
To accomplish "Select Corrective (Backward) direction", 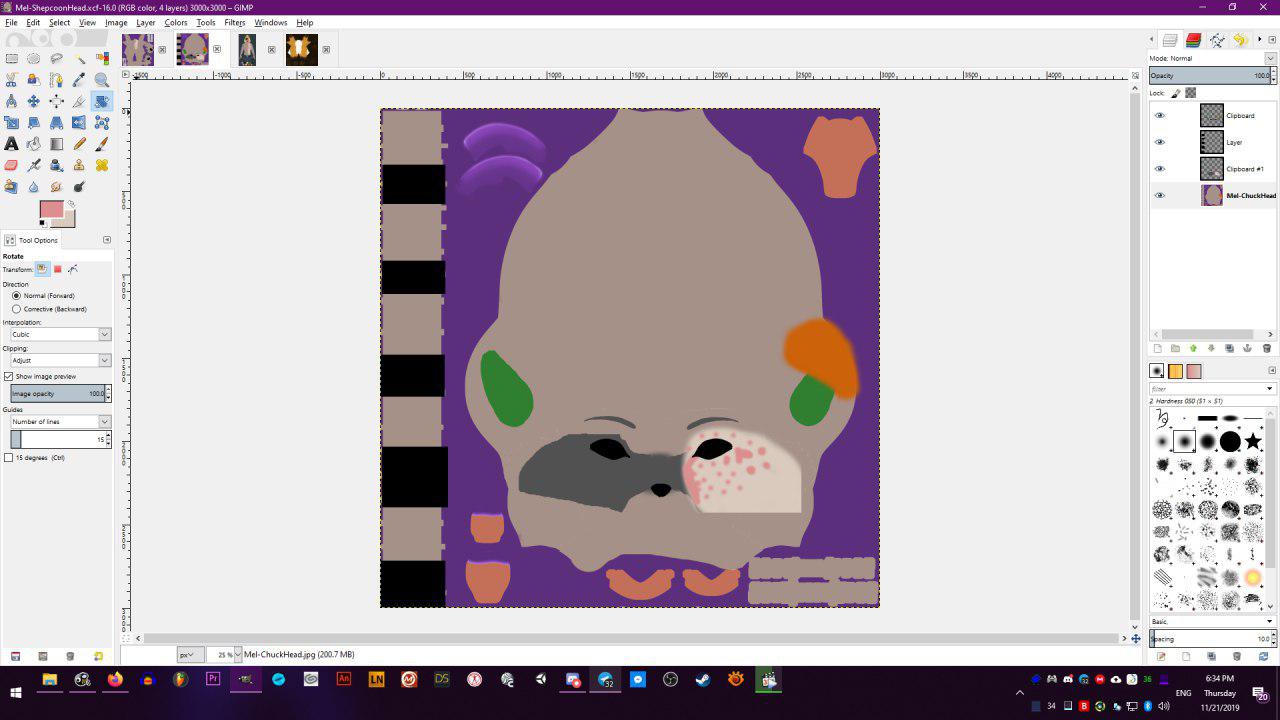I will [16, 309].
